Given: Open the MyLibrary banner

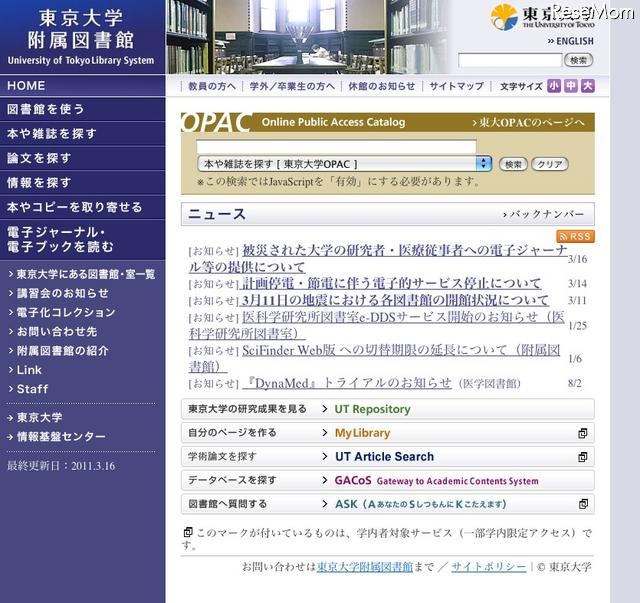Looking at the screenshot, I should click(x=387, y=433).
